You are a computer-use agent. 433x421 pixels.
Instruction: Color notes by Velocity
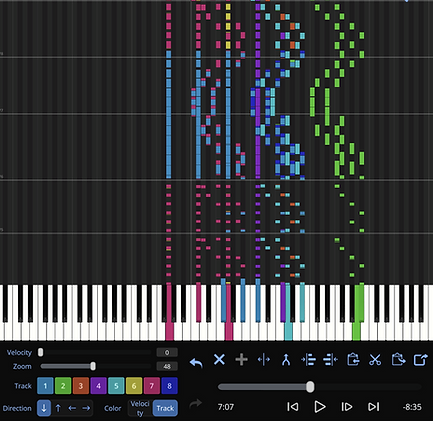(x=140, y=408)
